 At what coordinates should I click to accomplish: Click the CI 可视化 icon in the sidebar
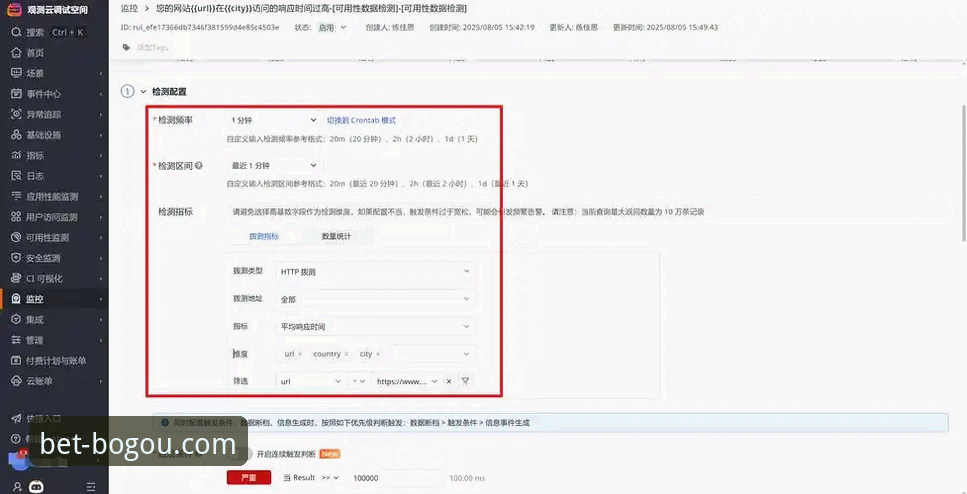click(17, 278)
